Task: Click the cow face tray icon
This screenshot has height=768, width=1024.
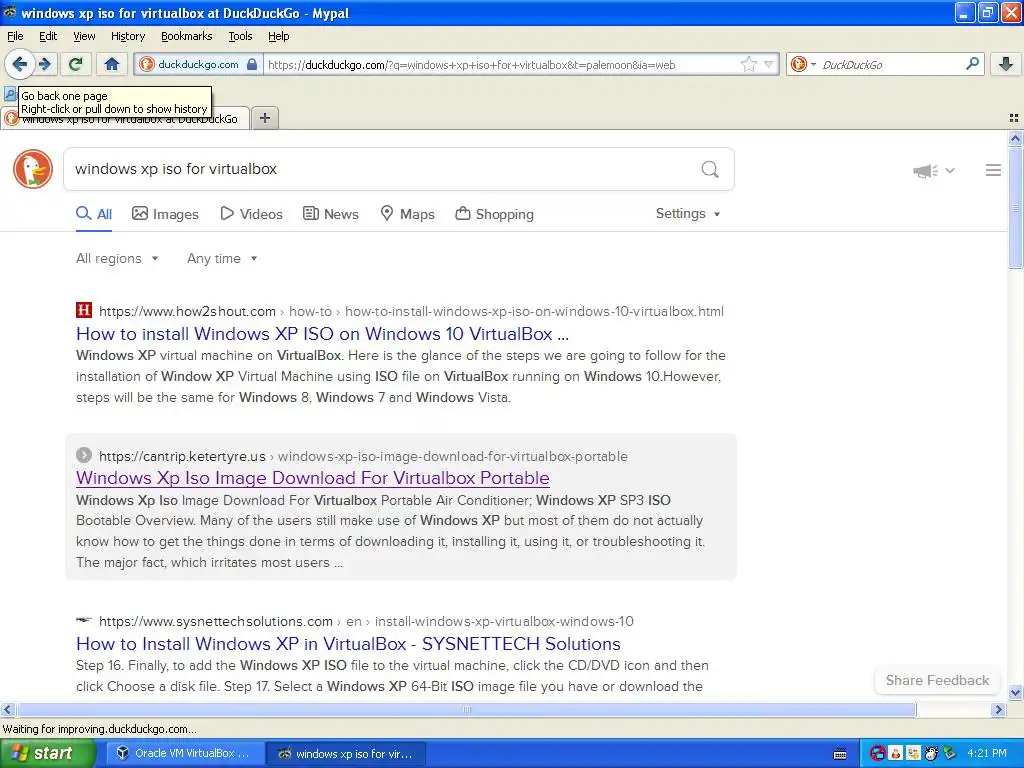Action: (x=931, y=754)
